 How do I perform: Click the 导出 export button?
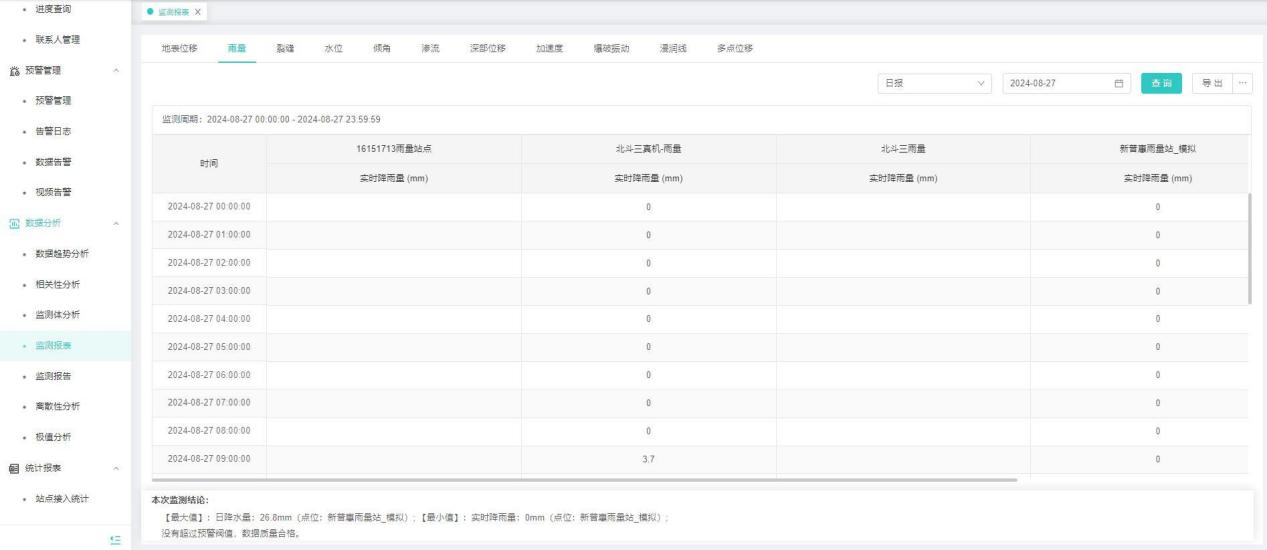1212,84
